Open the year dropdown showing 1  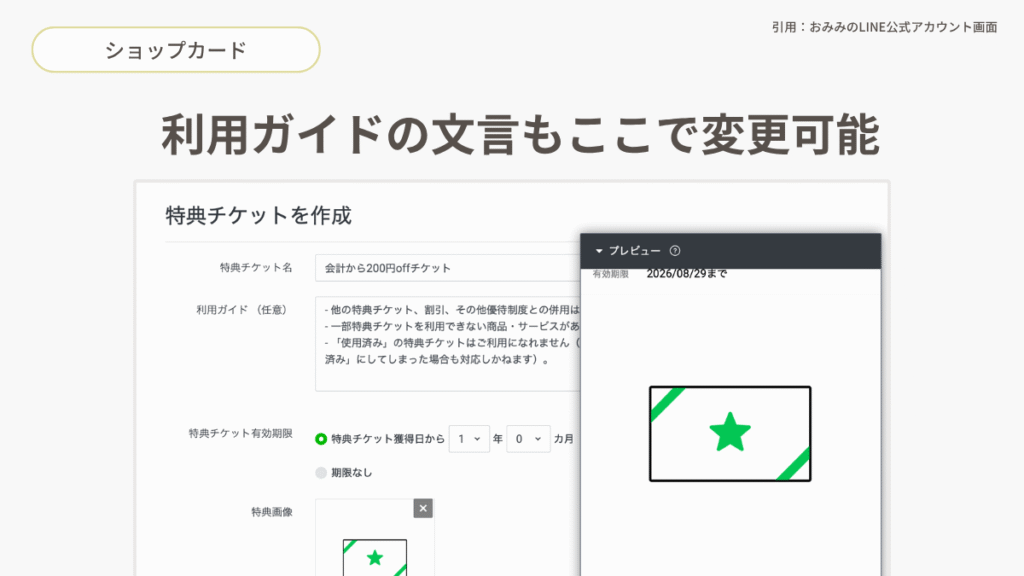[x=469, y=438]
